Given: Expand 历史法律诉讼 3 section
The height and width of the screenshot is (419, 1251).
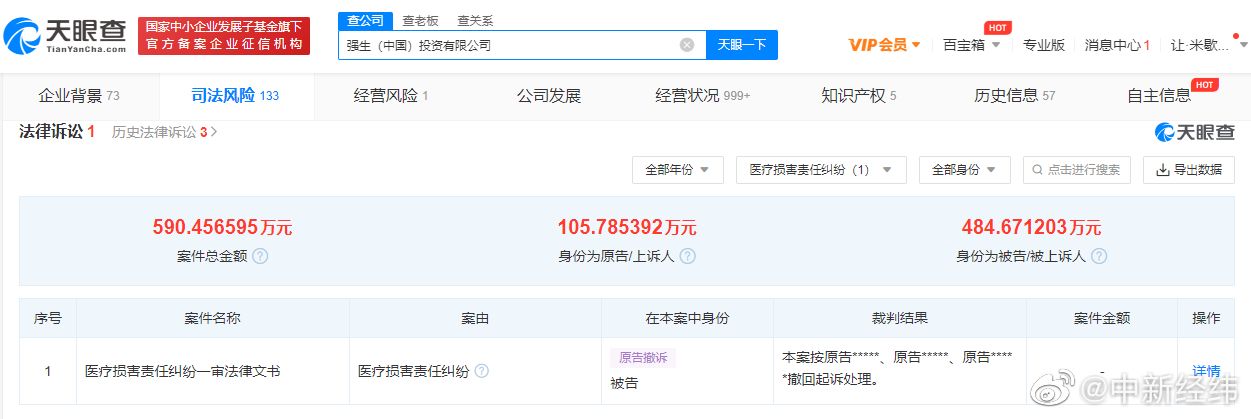Looking at the screenshot, I should click(165, 132).
